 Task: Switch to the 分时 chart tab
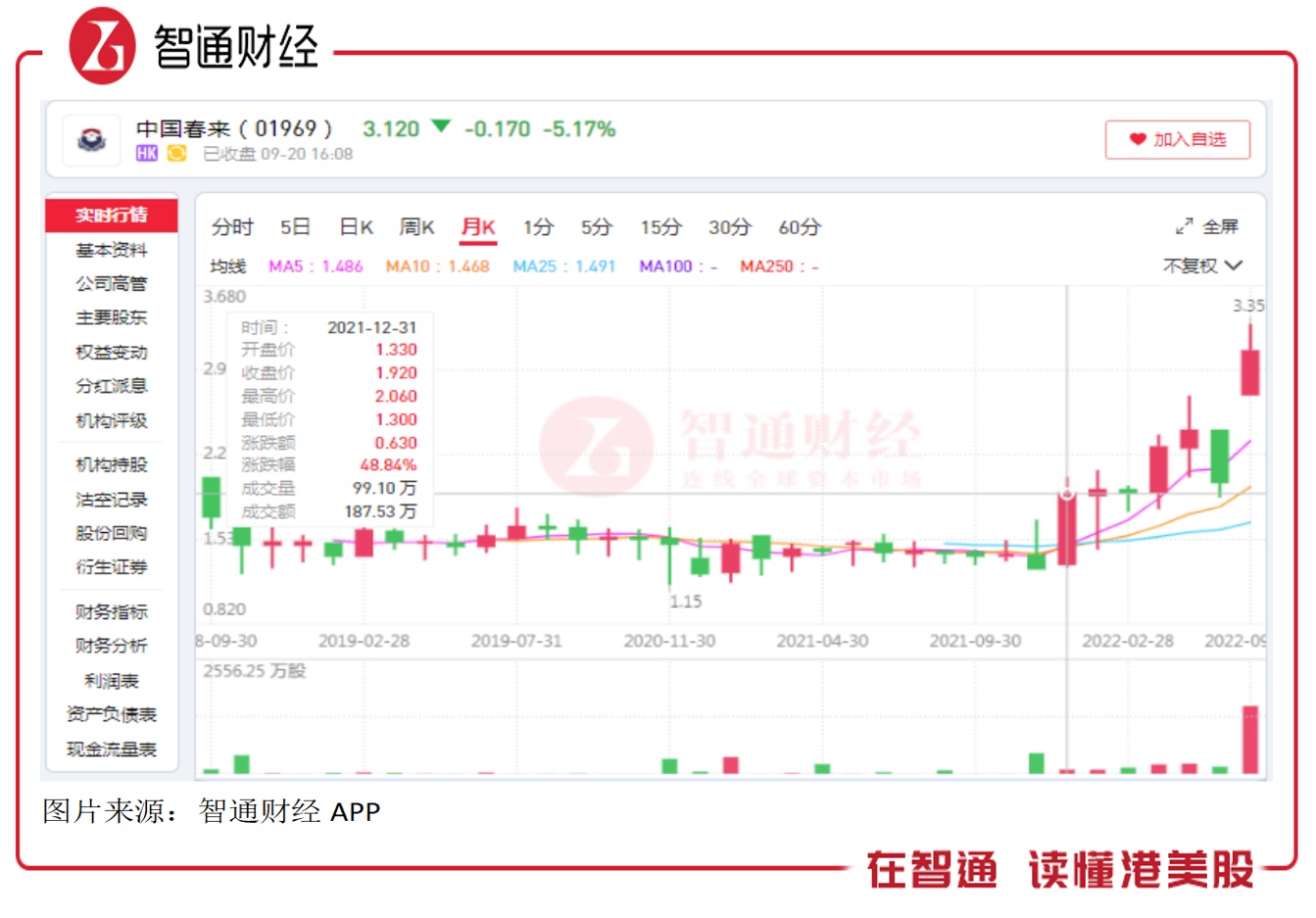pos(232,227)
